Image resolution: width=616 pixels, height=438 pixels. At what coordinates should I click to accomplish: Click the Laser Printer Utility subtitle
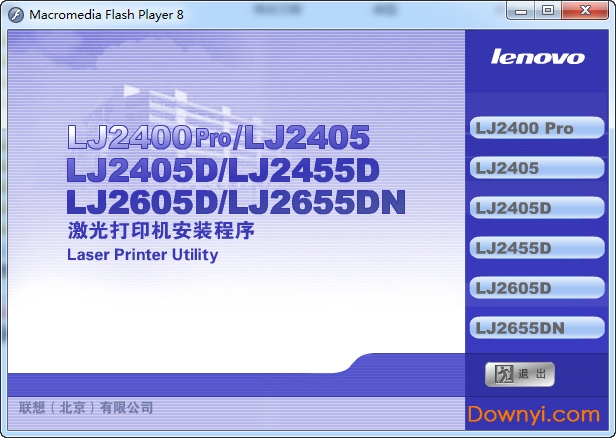(x=143, y=255)
